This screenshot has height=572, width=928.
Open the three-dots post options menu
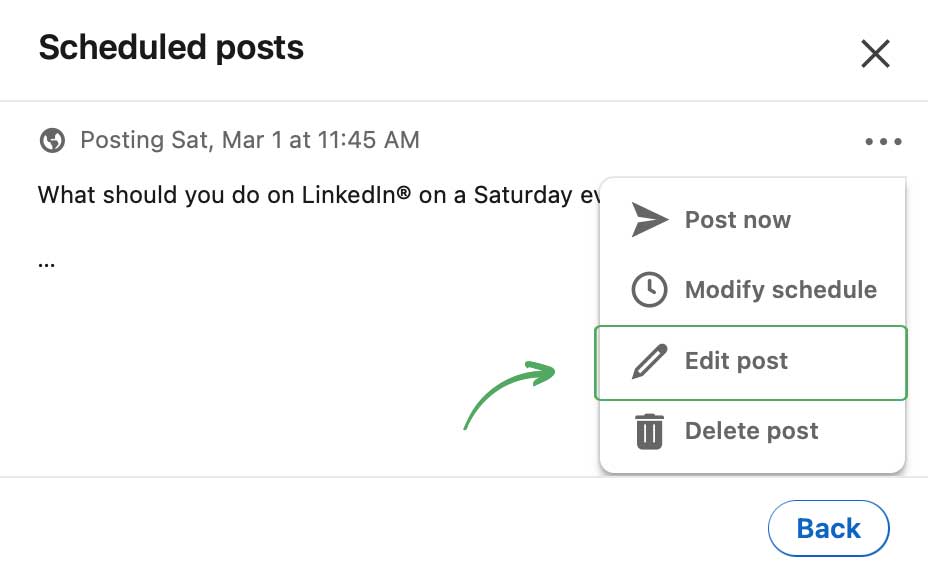883,142
